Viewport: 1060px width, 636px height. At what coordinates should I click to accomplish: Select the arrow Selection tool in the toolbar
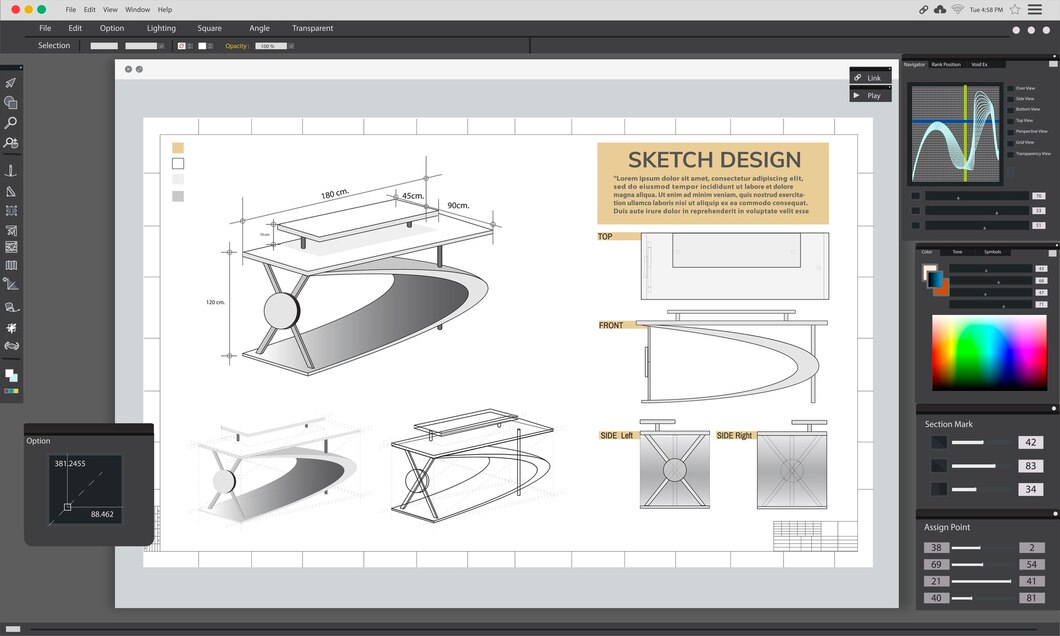coord(11,82)
